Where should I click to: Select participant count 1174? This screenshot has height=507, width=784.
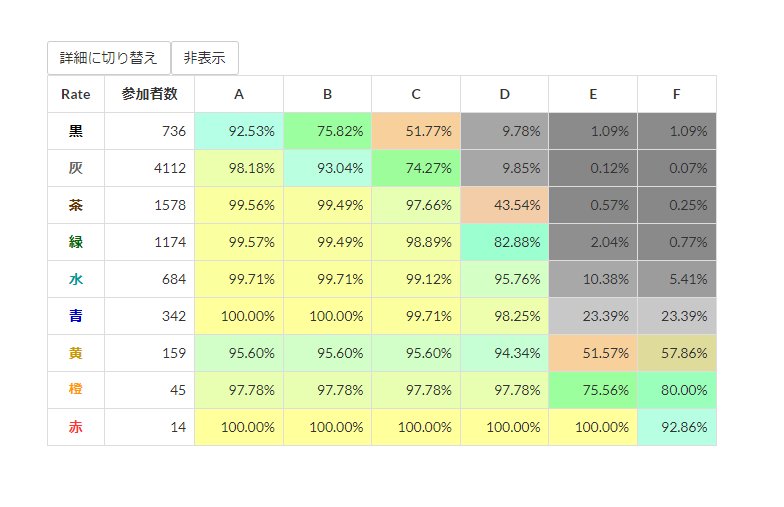[x=150, y=242]
